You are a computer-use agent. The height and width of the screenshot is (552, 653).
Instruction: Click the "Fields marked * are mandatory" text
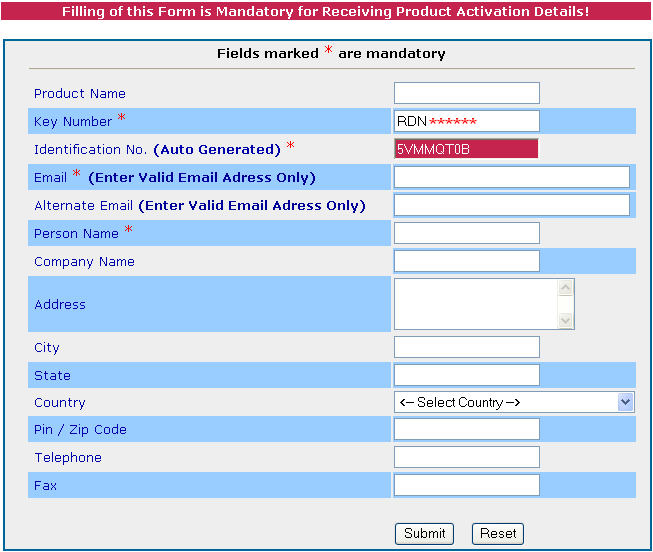click(331, 53)
